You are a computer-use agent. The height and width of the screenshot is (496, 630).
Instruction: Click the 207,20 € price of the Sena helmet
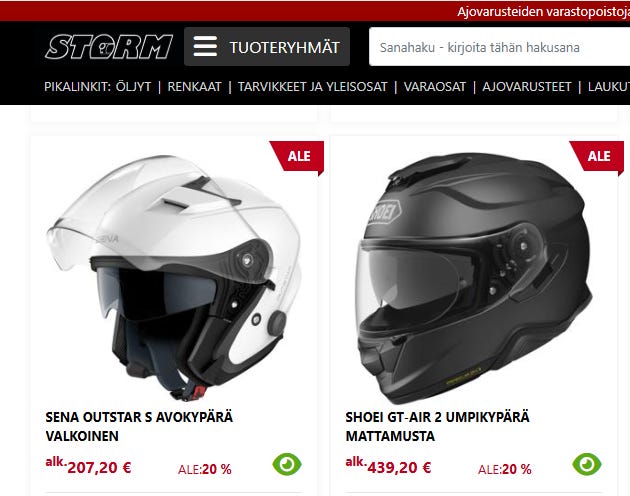pos(99,468)
